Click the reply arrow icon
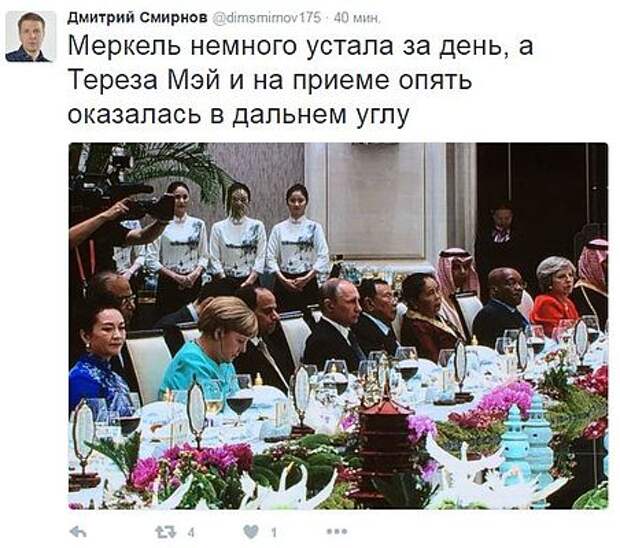 [78, 533]
